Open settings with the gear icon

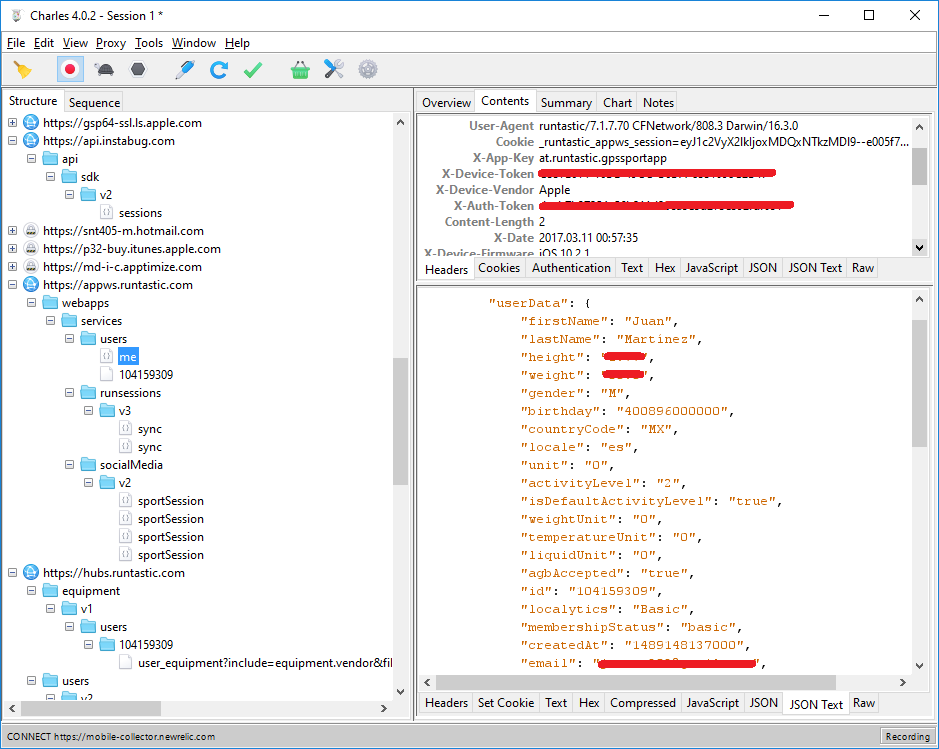point(368,70)
